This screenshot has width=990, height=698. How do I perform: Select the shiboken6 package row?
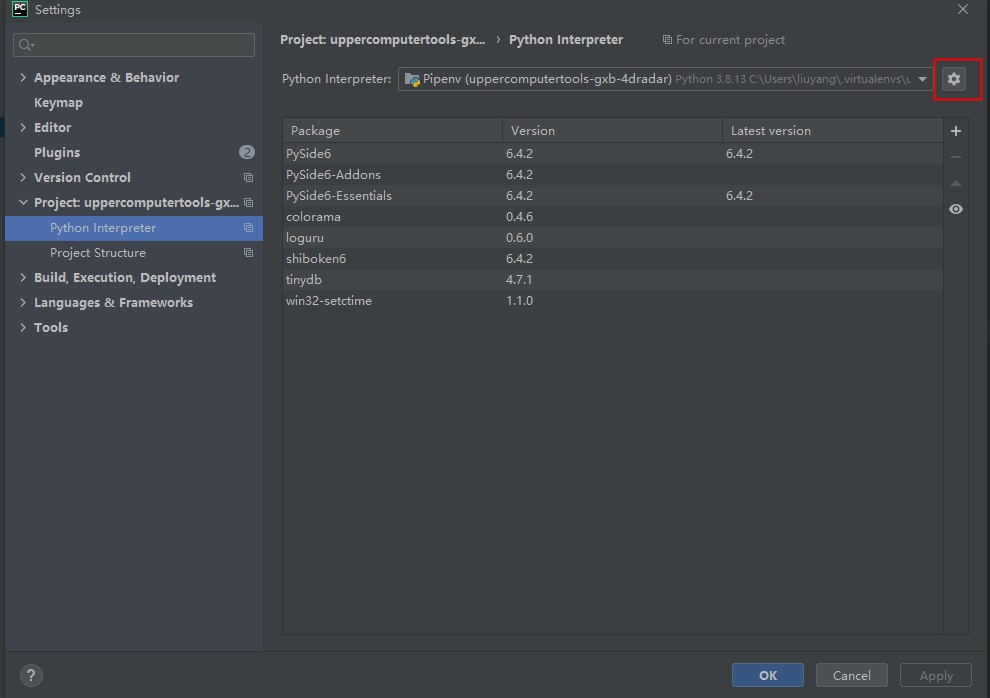pyautogui.click(x=612, y=259)
